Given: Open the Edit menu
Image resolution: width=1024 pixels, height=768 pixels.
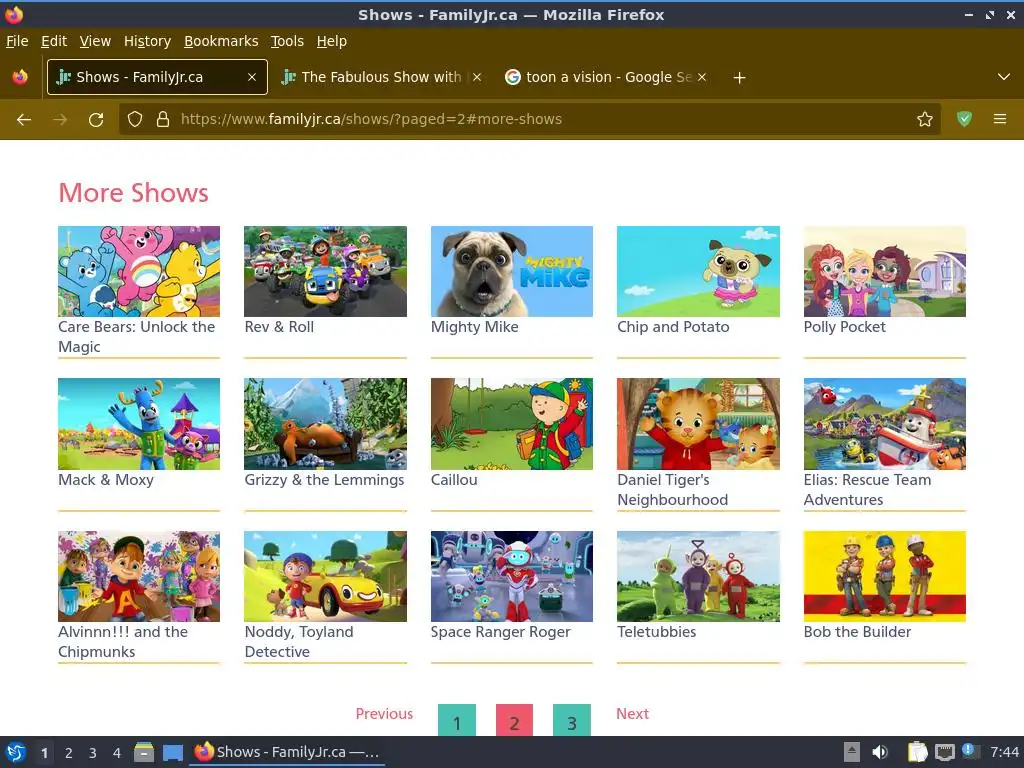Looking at the screenshot, I should (x=54, y=41).
